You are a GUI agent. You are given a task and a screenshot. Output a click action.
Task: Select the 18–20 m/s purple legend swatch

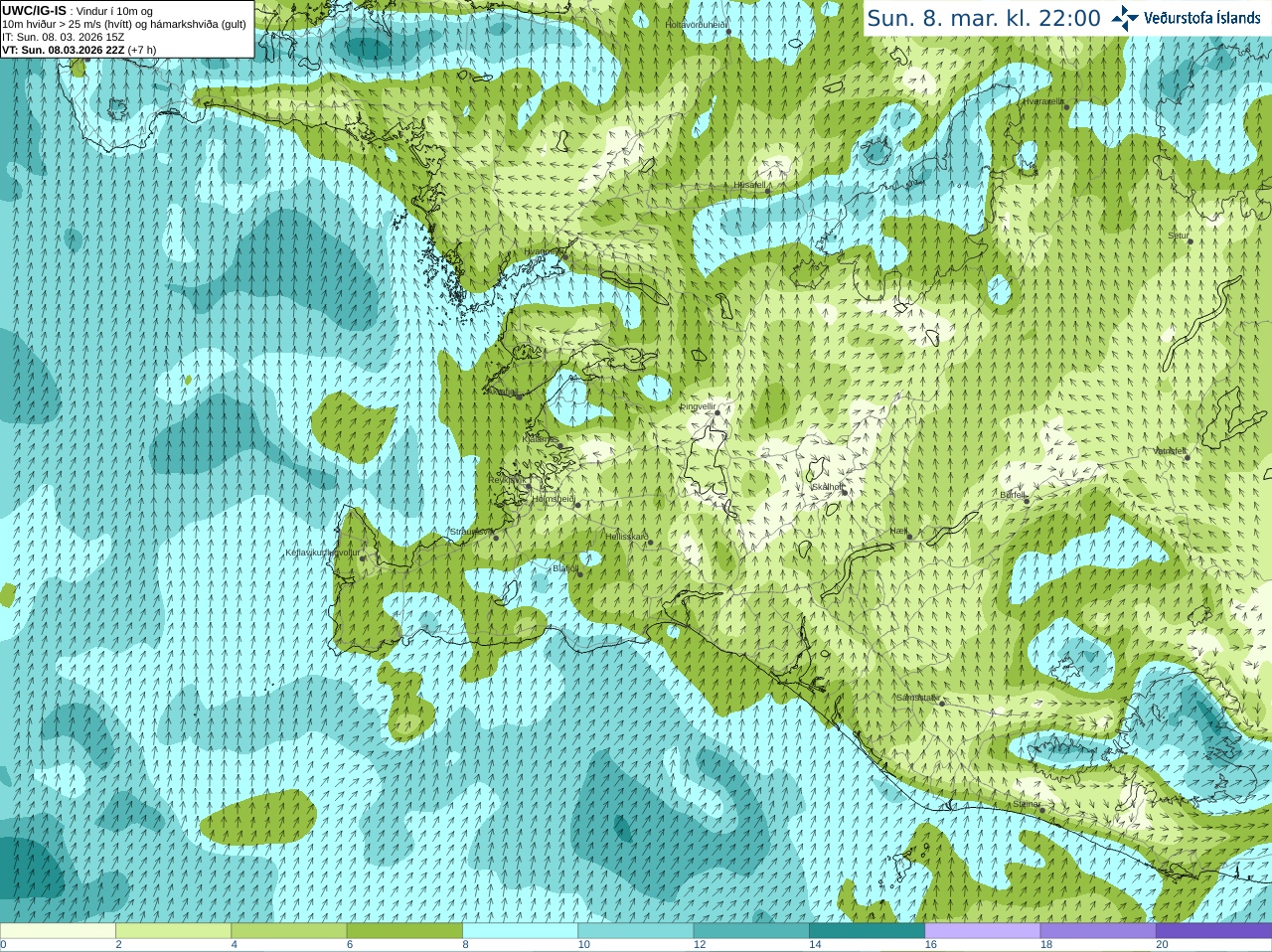tap(1098, 931)
